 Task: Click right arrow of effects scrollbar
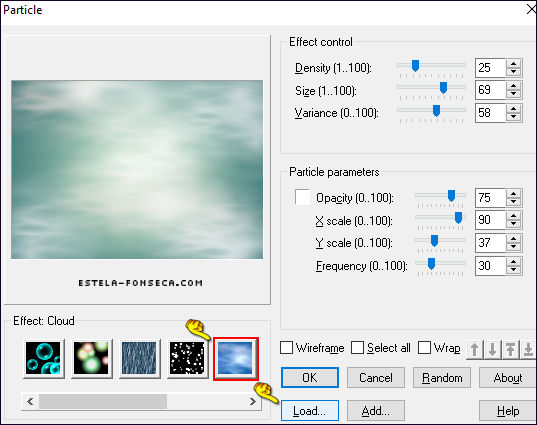(253, 401)
